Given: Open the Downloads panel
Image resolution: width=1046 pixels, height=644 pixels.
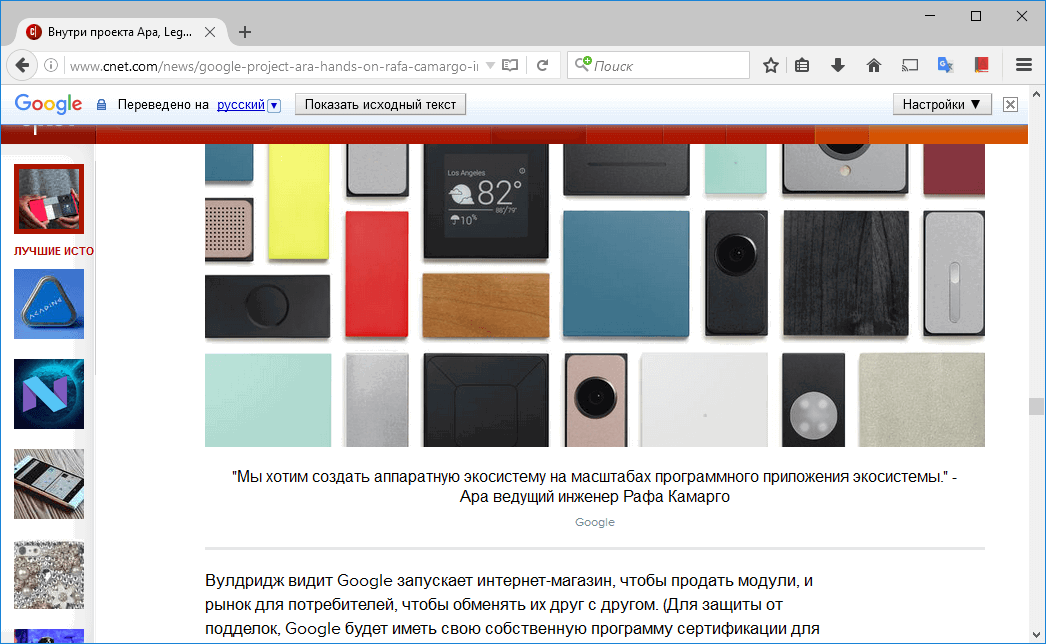Looking at the screenshot, I should click(837, 64).
